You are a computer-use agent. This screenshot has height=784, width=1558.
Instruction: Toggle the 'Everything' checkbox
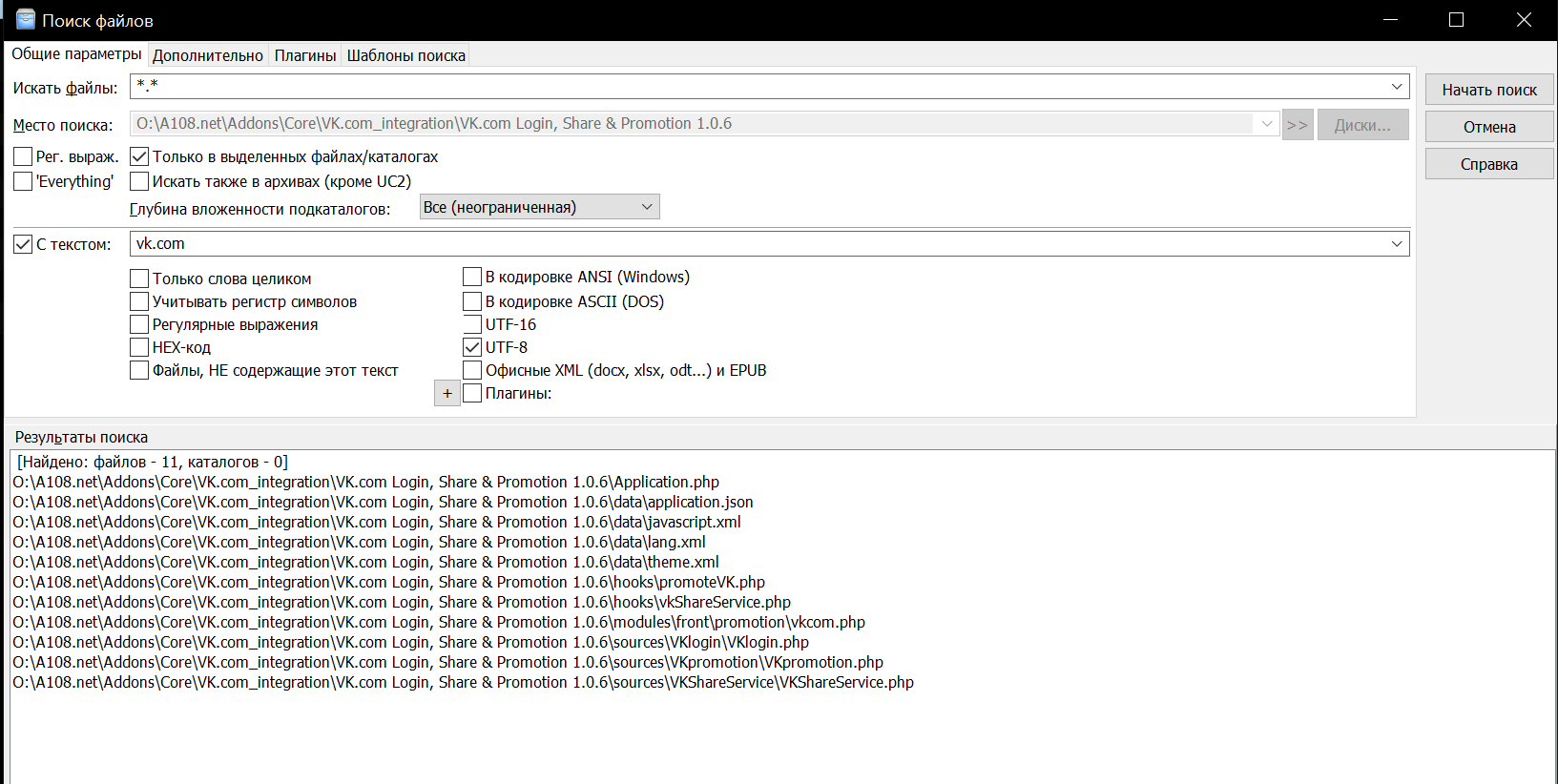24,181
